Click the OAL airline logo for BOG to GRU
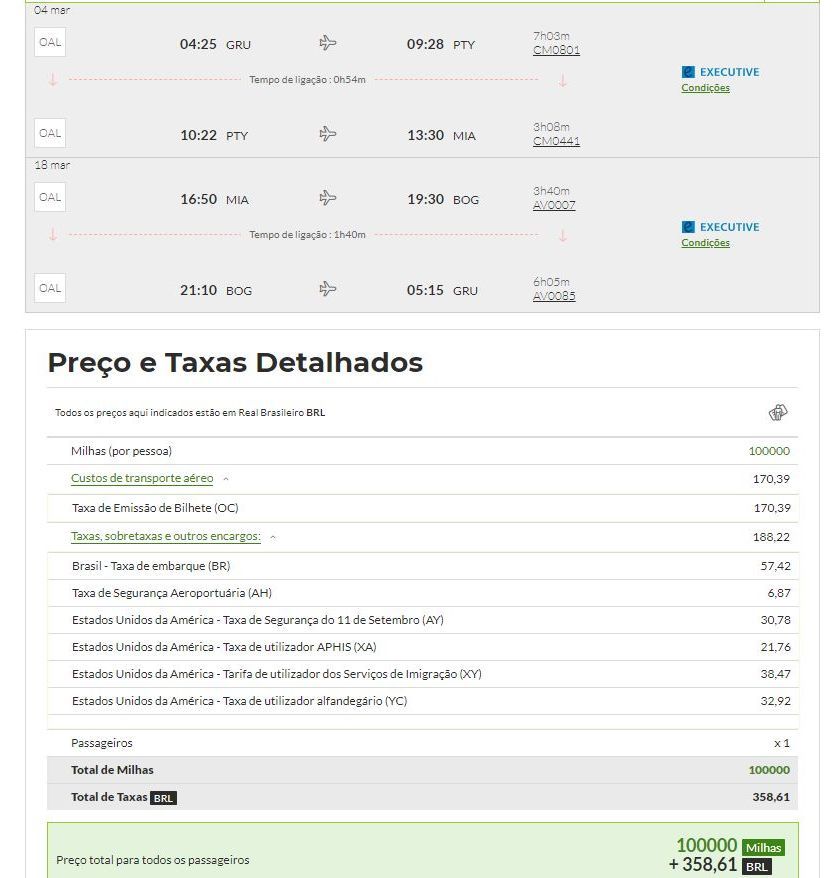The image size is (837, 878). point(50,288)
